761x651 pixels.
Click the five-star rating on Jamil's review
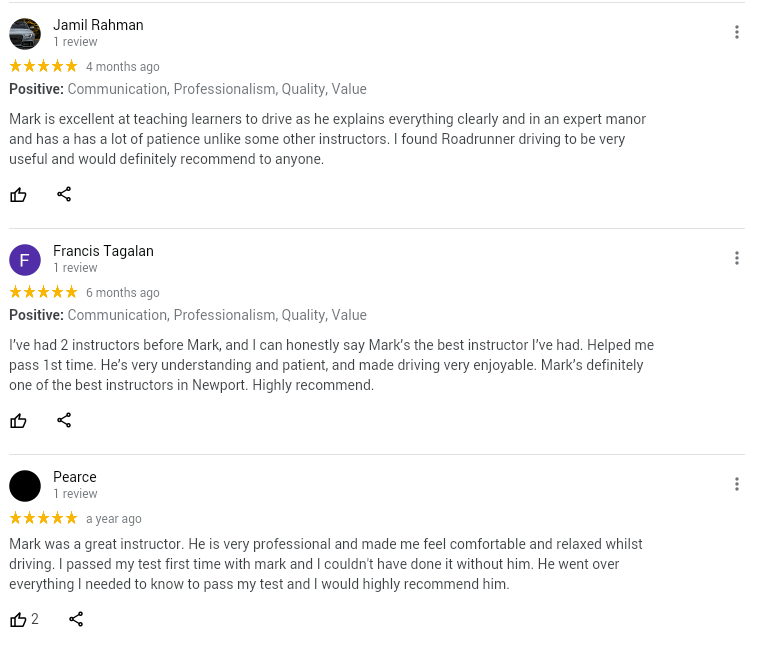click(x=43, y=66)
